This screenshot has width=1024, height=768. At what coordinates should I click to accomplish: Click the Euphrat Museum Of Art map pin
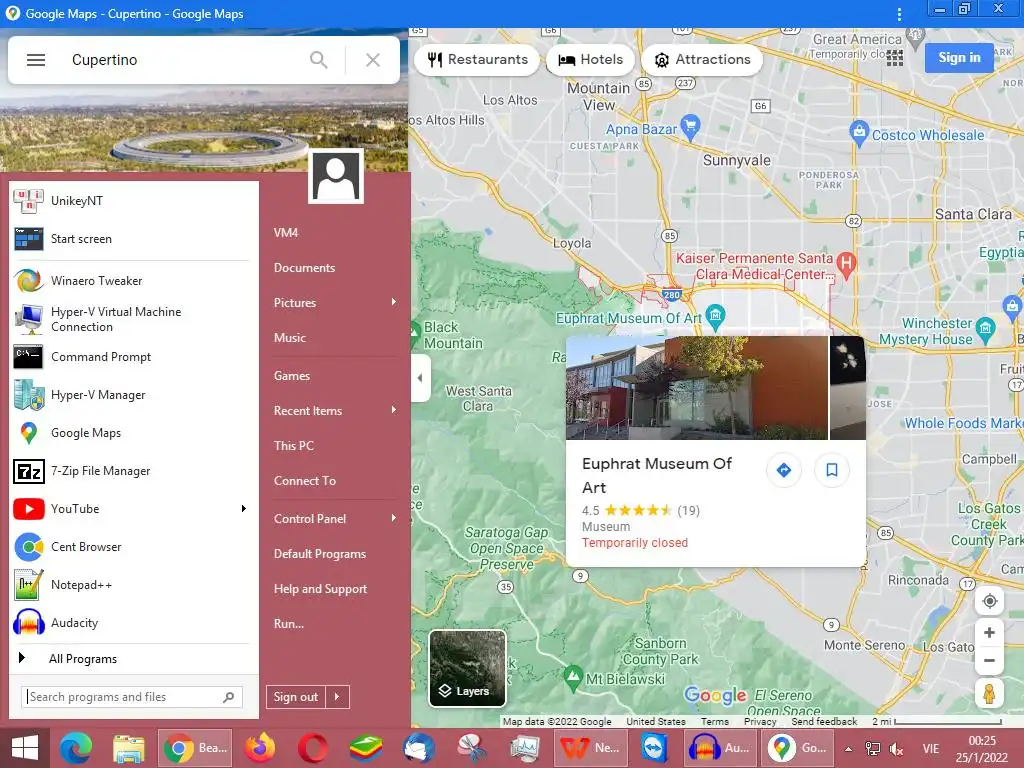(716, 315)
